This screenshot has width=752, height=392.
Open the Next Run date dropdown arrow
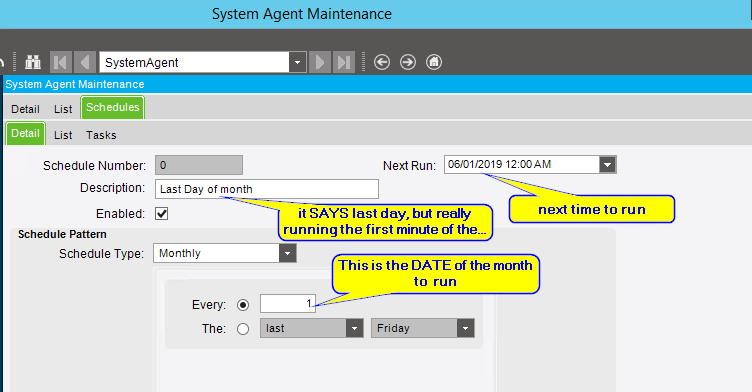(608, 165)
